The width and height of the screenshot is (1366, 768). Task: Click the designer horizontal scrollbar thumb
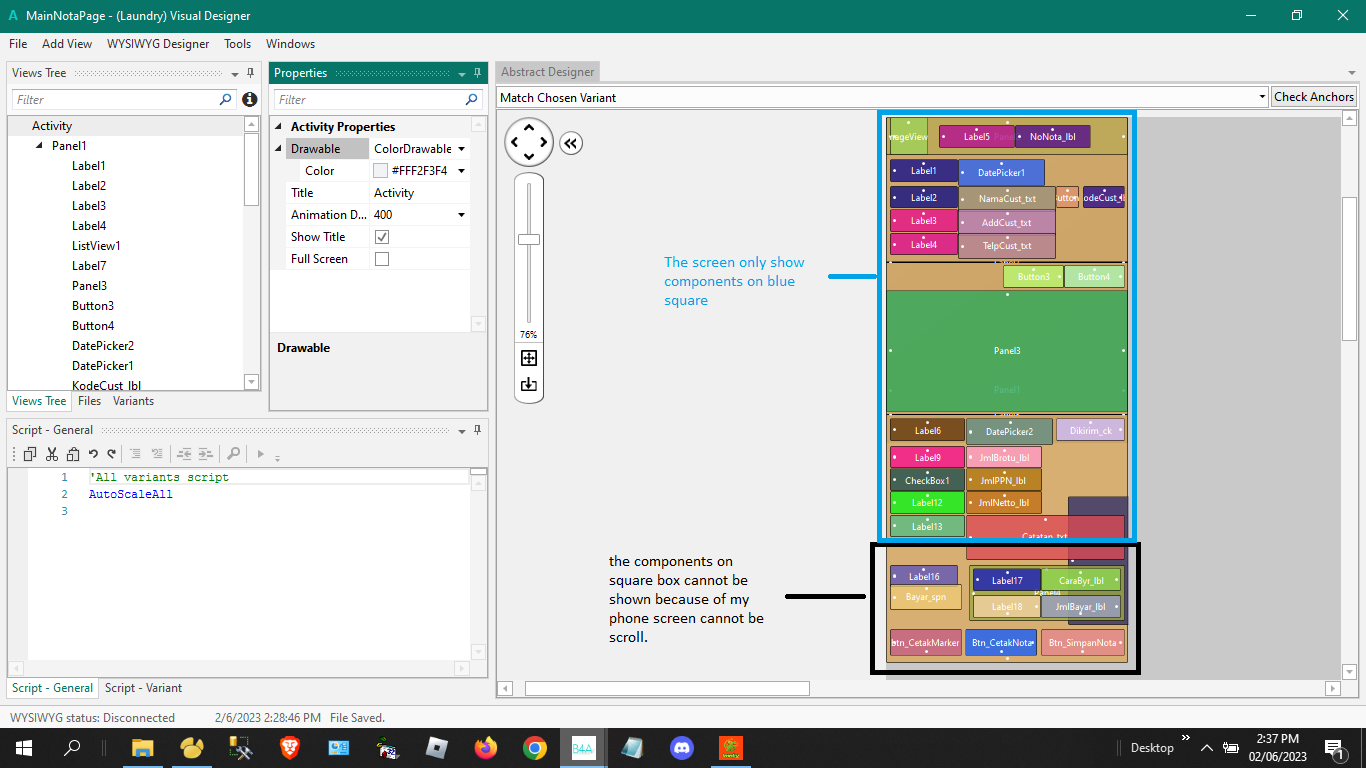667,688
